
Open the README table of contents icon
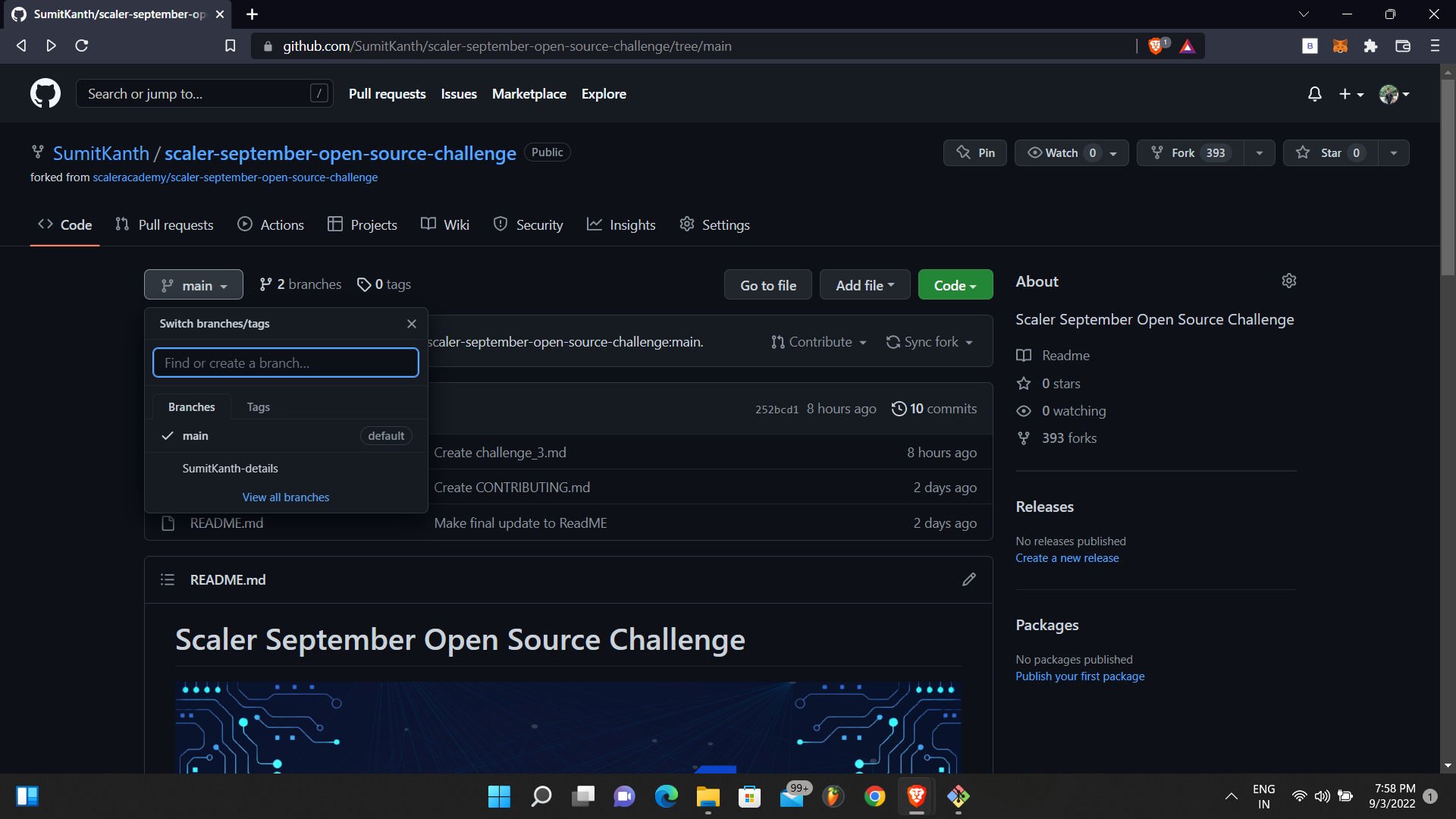[x=168, y=579]
